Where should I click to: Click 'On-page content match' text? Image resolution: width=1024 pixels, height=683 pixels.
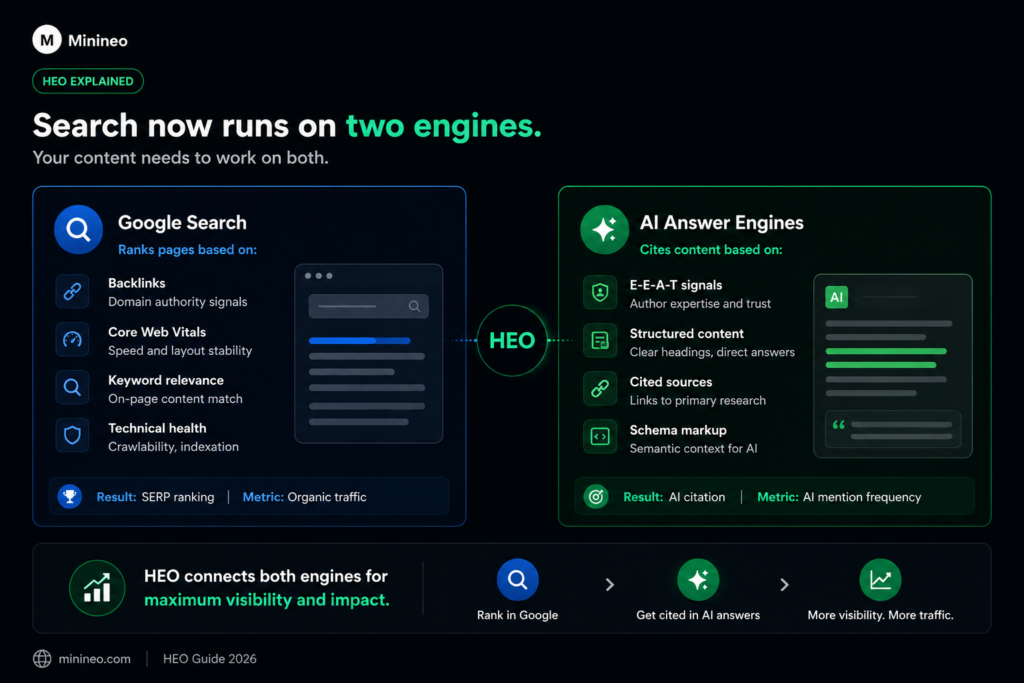tap(175, 399)
